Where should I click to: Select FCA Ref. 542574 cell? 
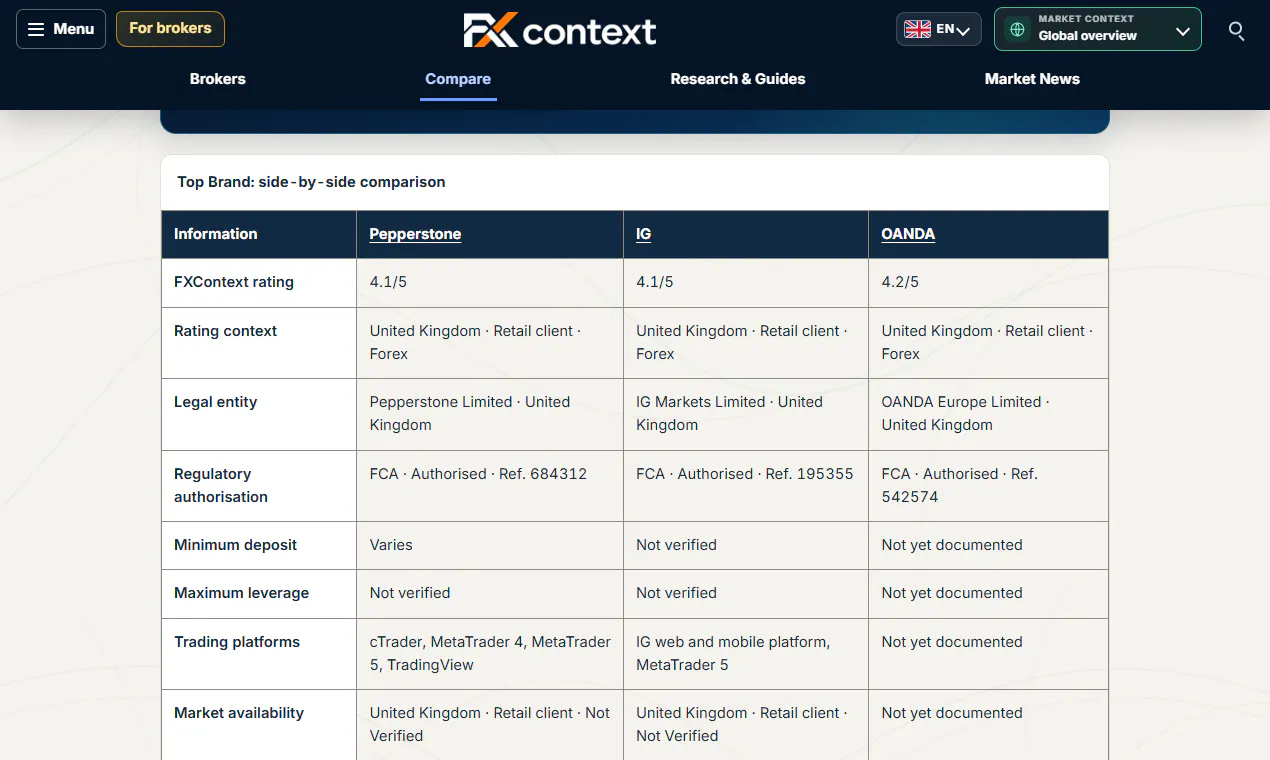pyautogui.click(x=988, y=486)
